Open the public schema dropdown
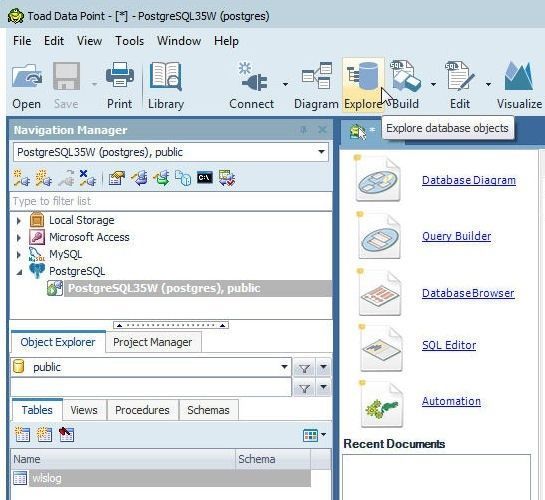The height and width of the screenshot is (500, 545). pyautogui.click(x=284, y=367)
